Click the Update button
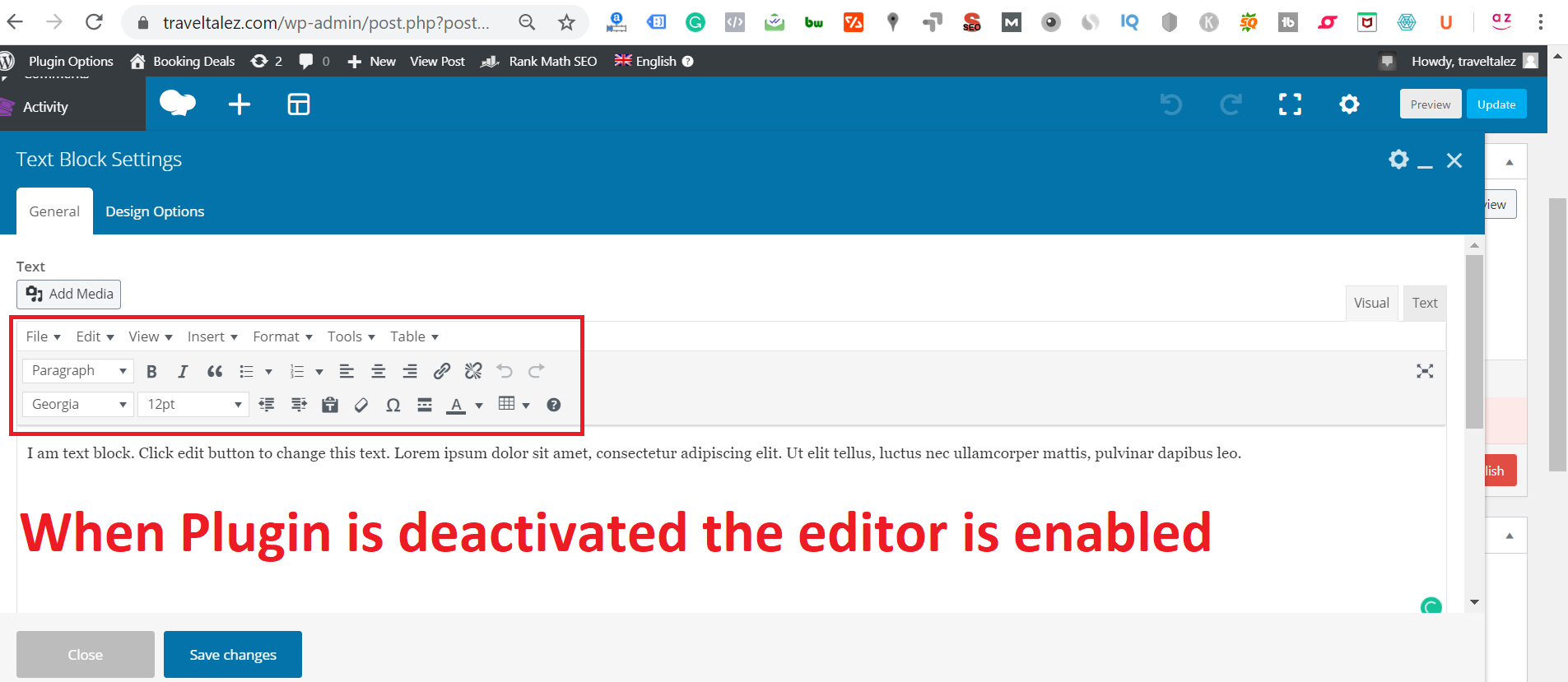Screen dimensions: 1568x682 pos(1496,104)
